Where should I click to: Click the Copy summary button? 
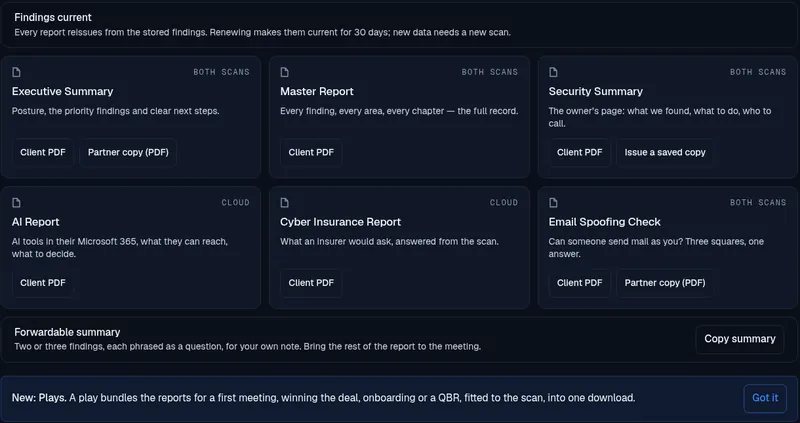(740, 339)
